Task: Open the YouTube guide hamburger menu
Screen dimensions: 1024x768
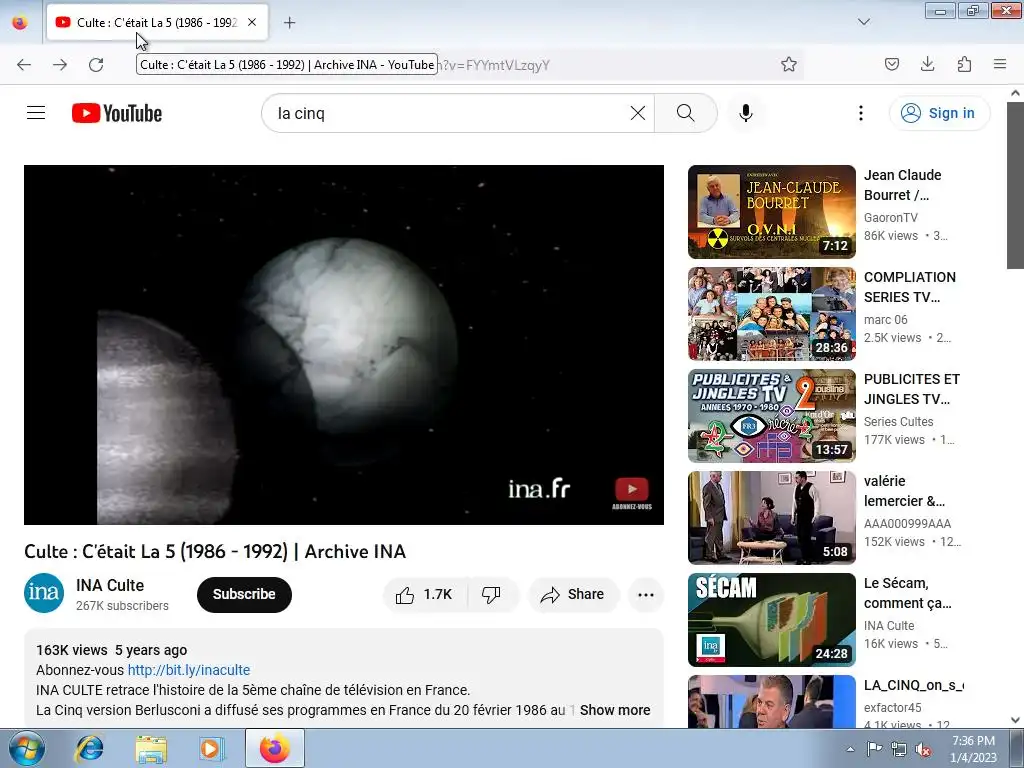Action: 36,113
